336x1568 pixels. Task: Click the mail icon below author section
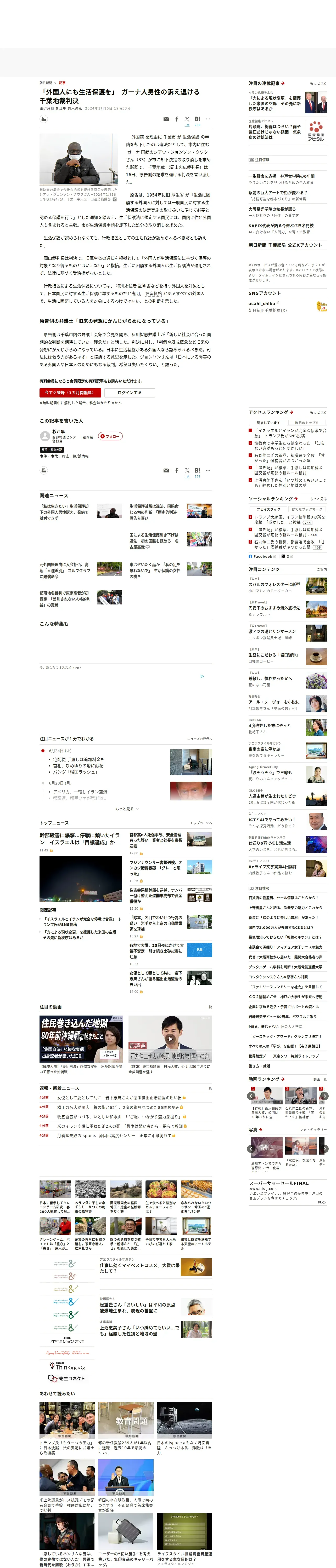coord(166,470)
